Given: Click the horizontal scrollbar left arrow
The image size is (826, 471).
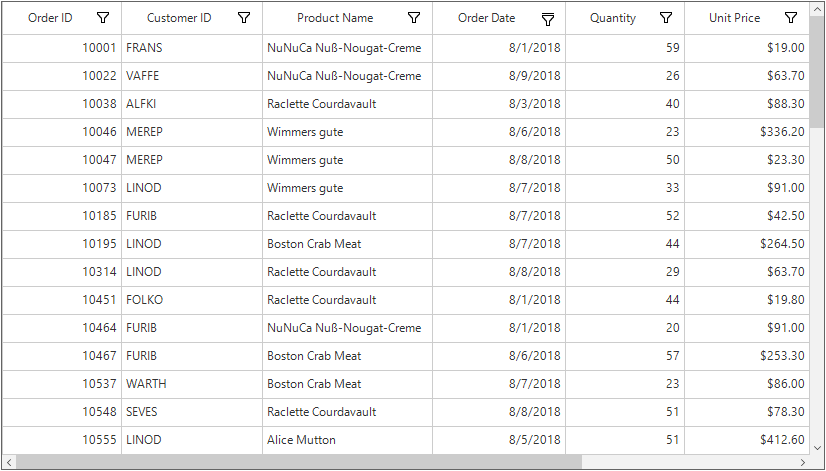Looking at the screenshot, I should point(9,462).
